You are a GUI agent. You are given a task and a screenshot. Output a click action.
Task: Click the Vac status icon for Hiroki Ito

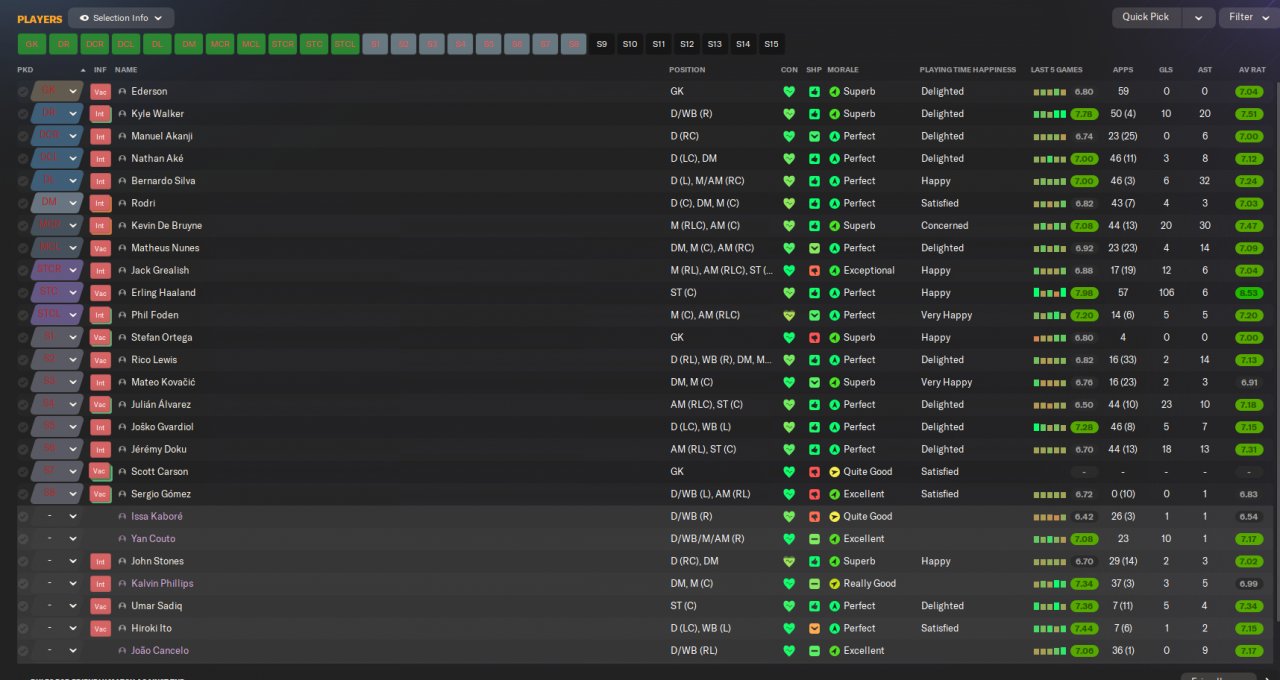click(100, 628)
